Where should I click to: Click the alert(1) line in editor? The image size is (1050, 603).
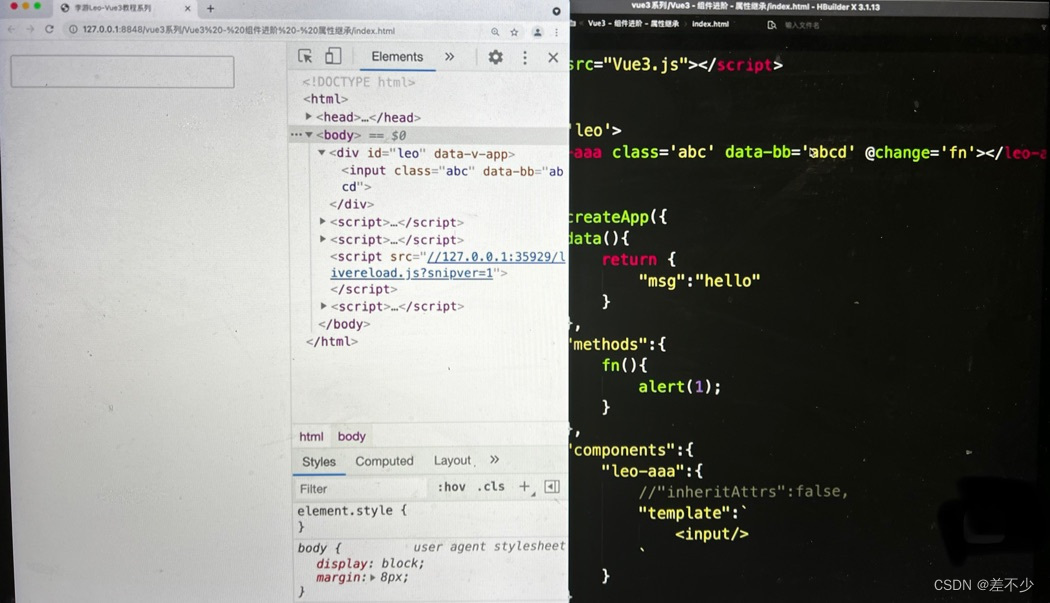679,387
